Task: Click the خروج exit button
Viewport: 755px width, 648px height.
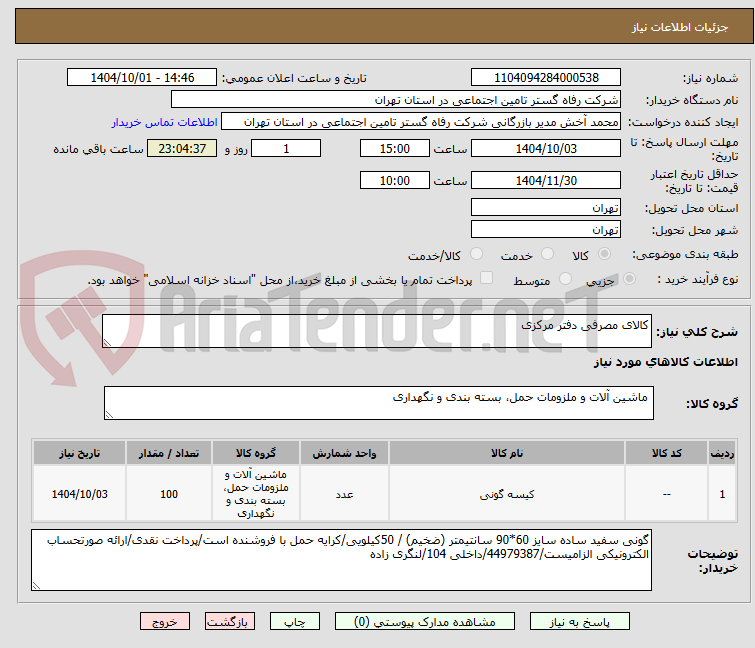Action: click(x=165, y=622)
